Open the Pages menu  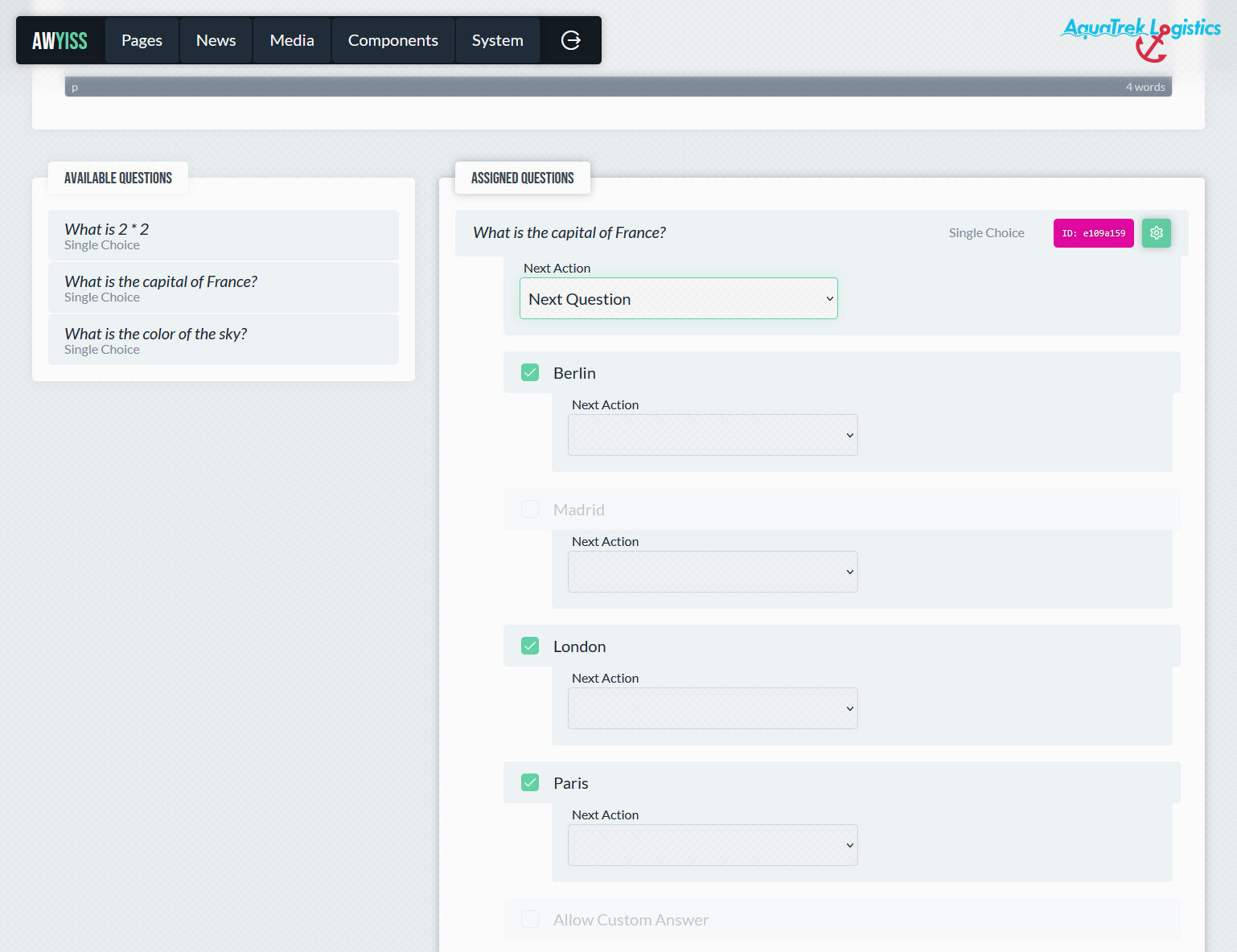142,40
